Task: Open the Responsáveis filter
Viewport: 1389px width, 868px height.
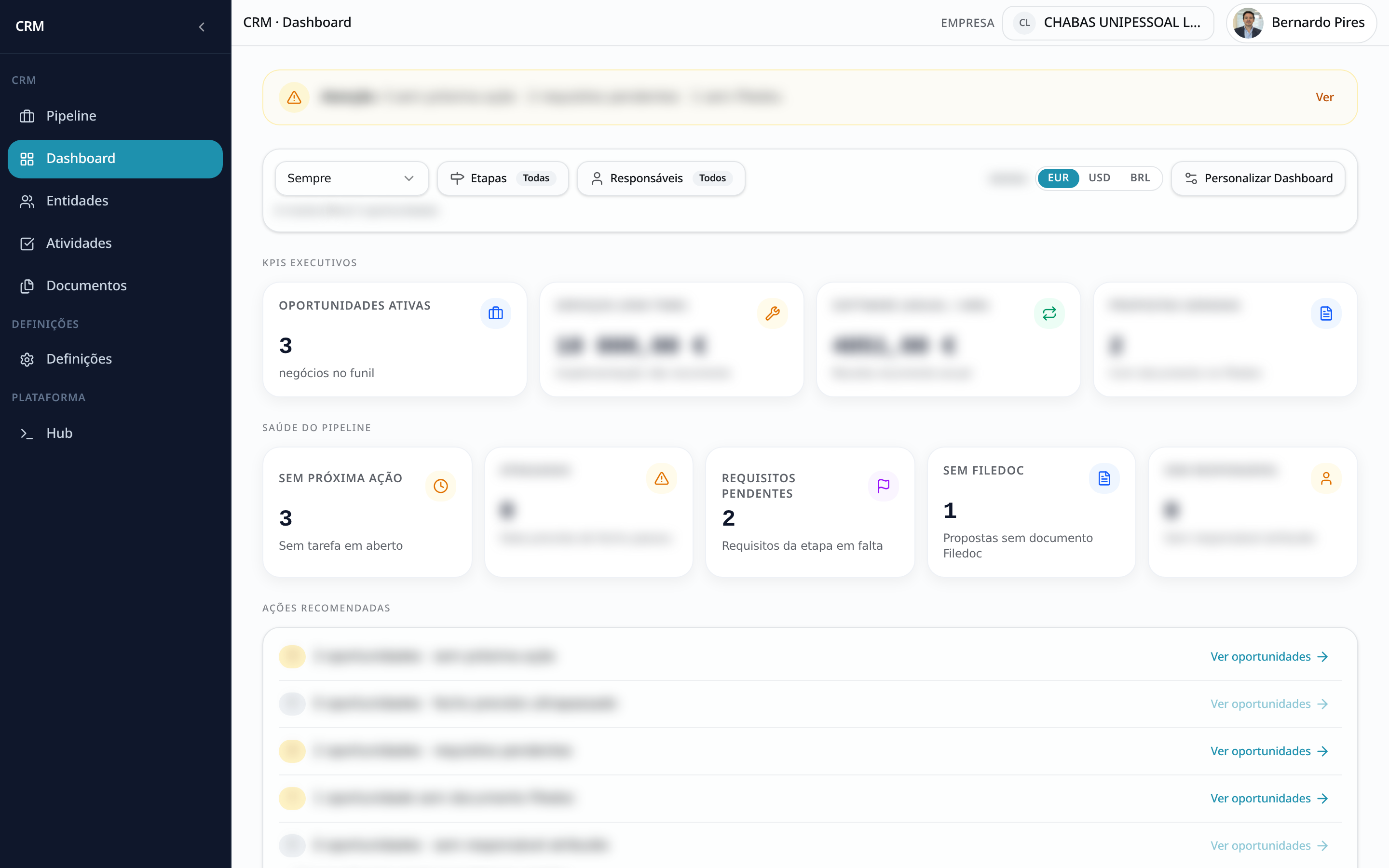Action: tap(661, 178)
